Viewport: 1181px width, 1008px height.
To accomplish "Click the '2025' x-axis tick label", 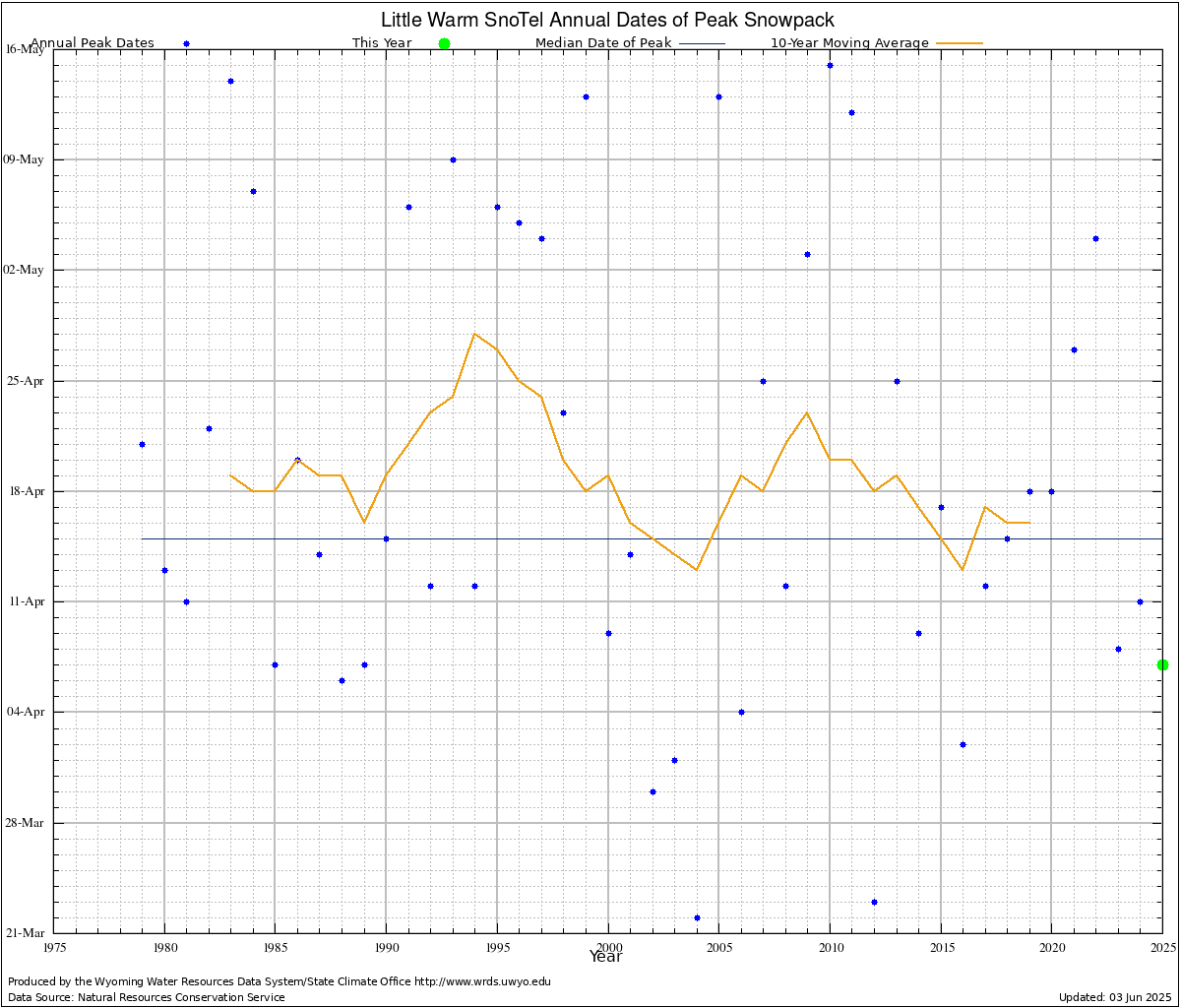I will click(1162, 947).
